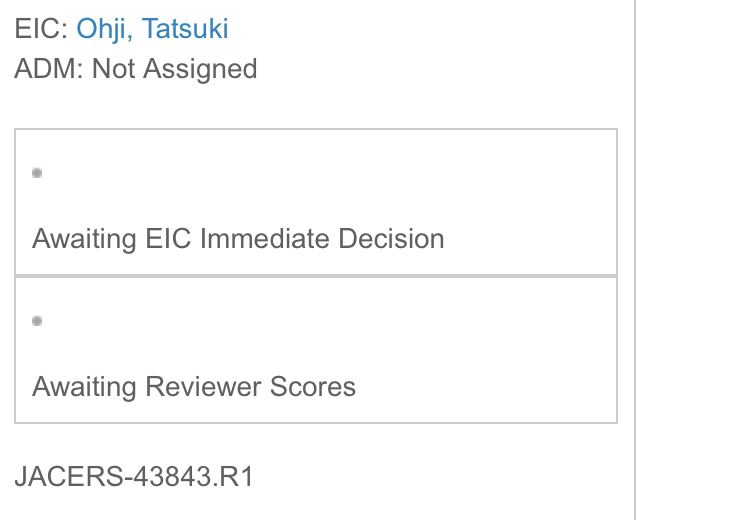This screenshot has height=520, width=746.
Task: Click gray dot above EIC Immediate Decision
Action: (37, 173)
